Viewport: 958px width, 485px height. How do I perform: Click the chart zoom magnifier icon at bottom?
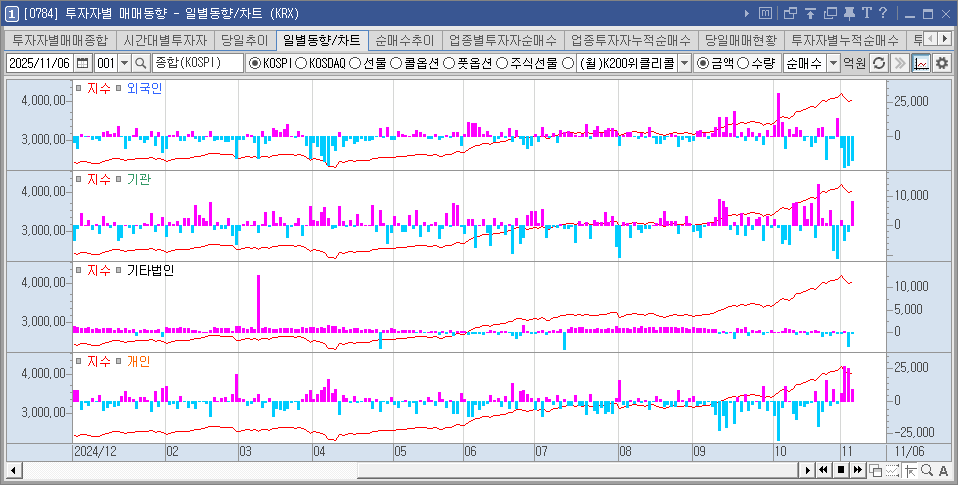coord(927,470)
